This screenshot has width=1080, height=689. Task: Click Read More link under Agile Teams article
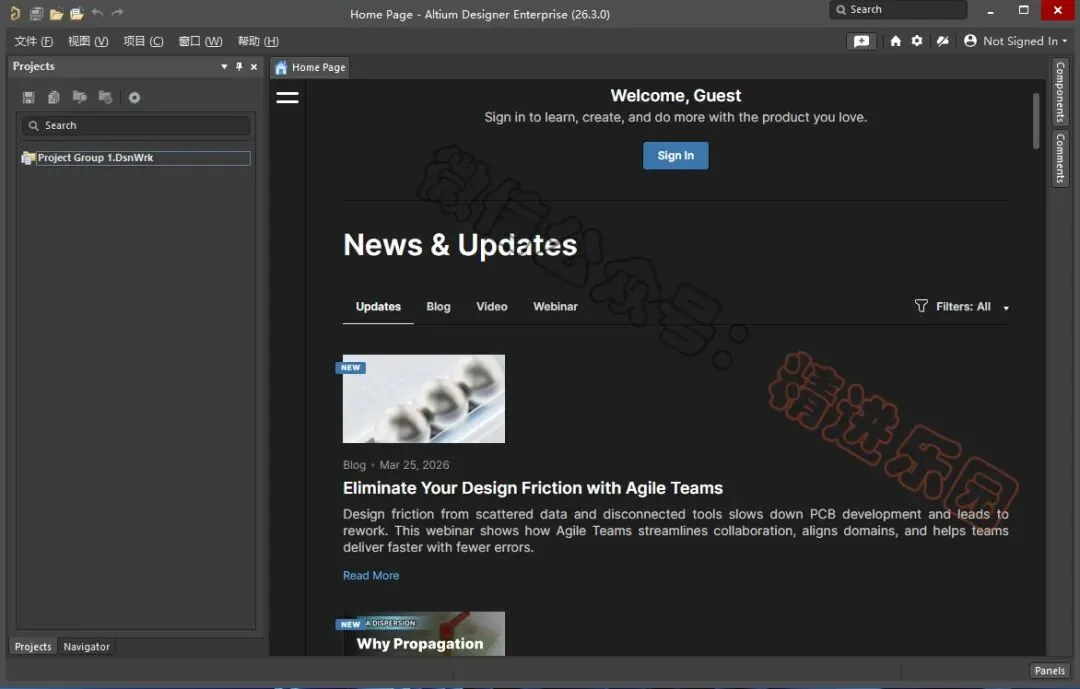pos(371,575)
